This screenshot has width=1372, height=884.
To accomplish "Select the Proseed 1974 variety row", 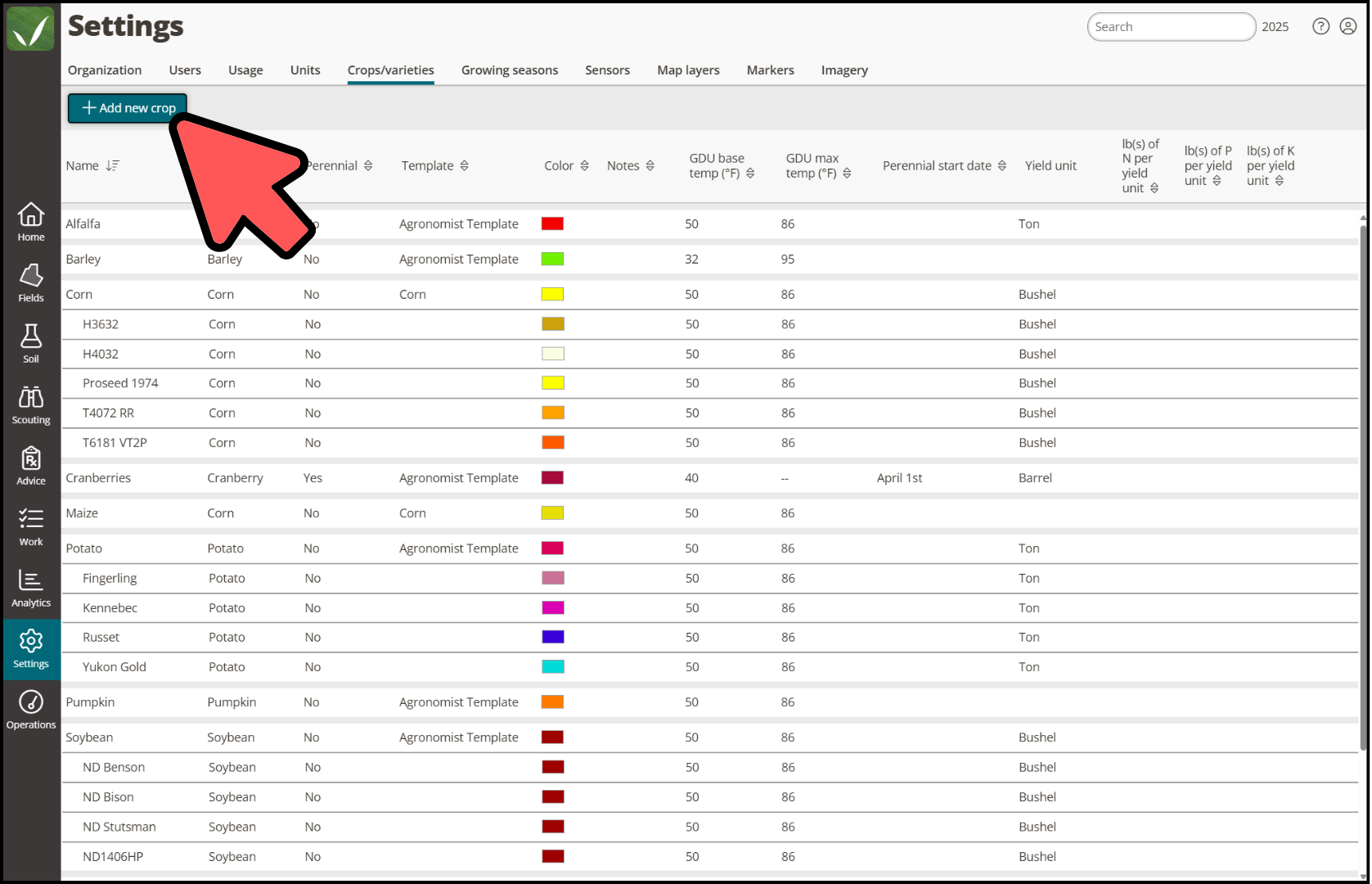I will 120,383.
